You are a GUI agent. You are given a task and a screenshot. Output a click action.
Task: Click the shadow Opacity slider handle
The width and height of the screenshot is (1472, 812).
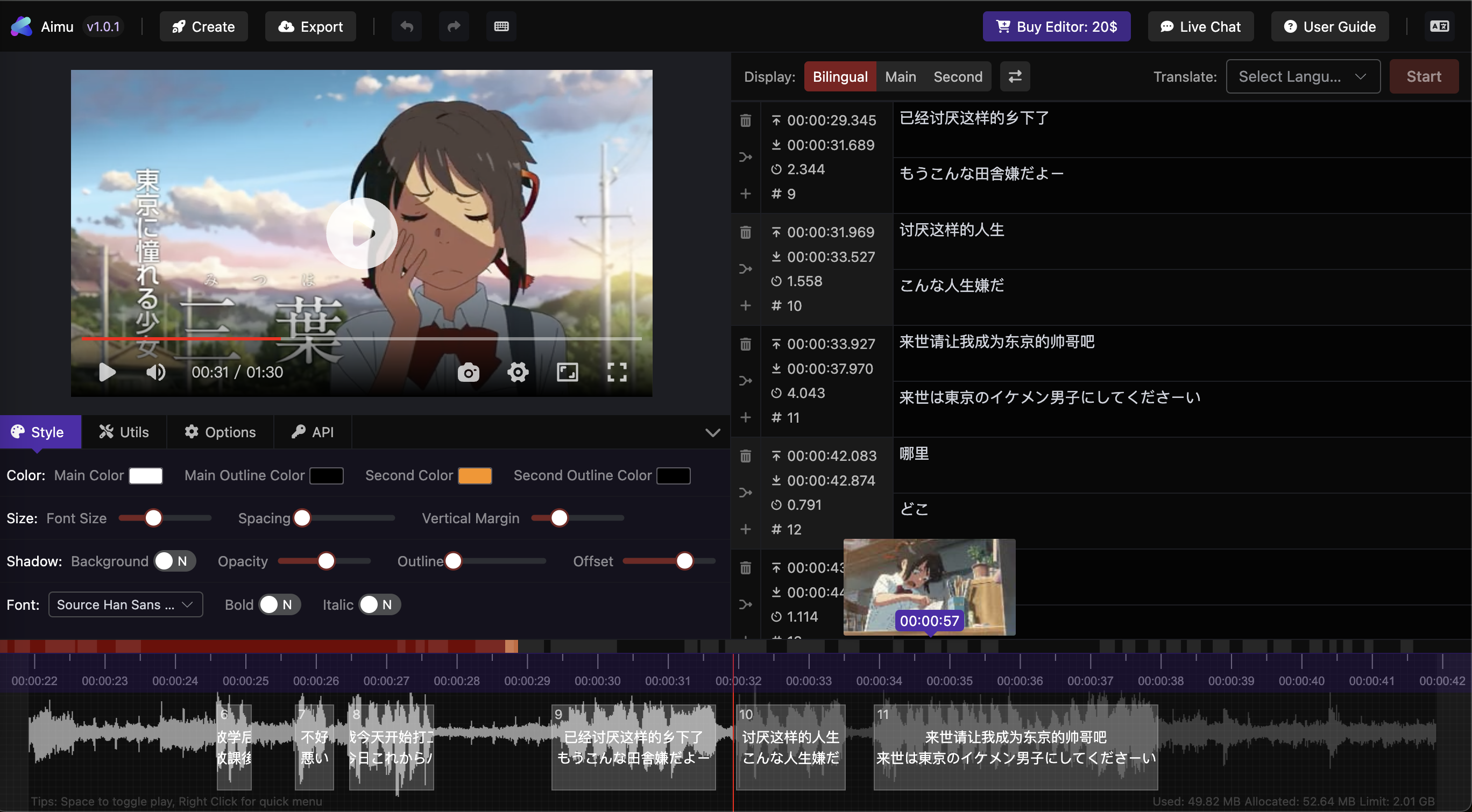click(x=326, y=561)
